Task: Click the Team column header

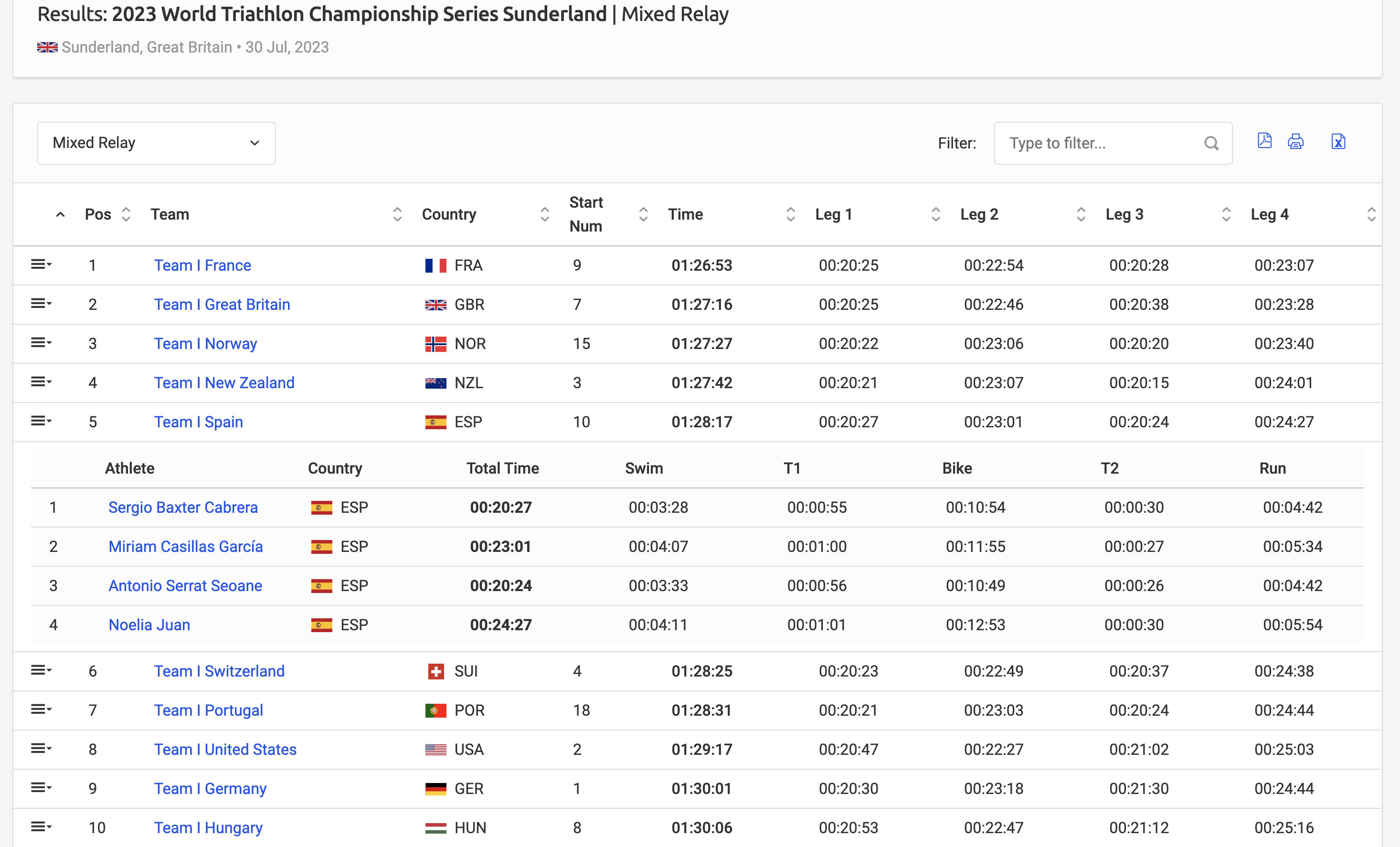Action: pos(170,214)
